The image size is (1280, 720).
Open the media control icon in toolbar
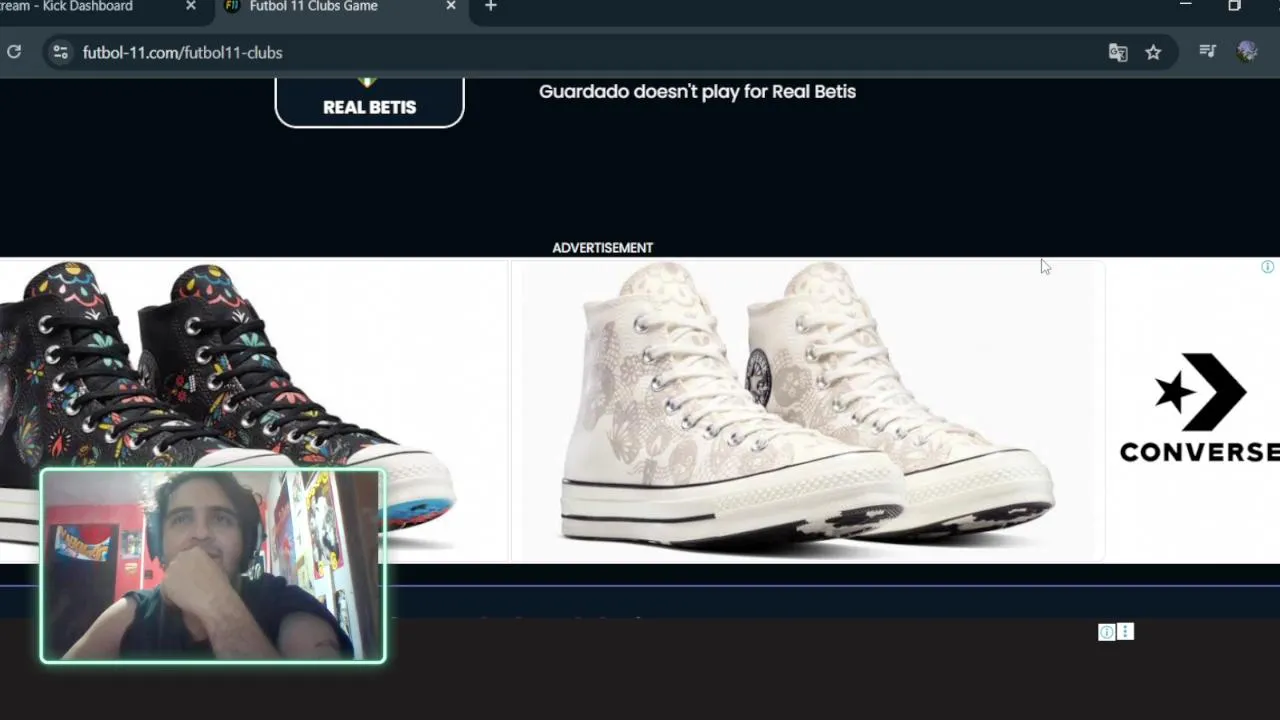tap(1207, 52)
